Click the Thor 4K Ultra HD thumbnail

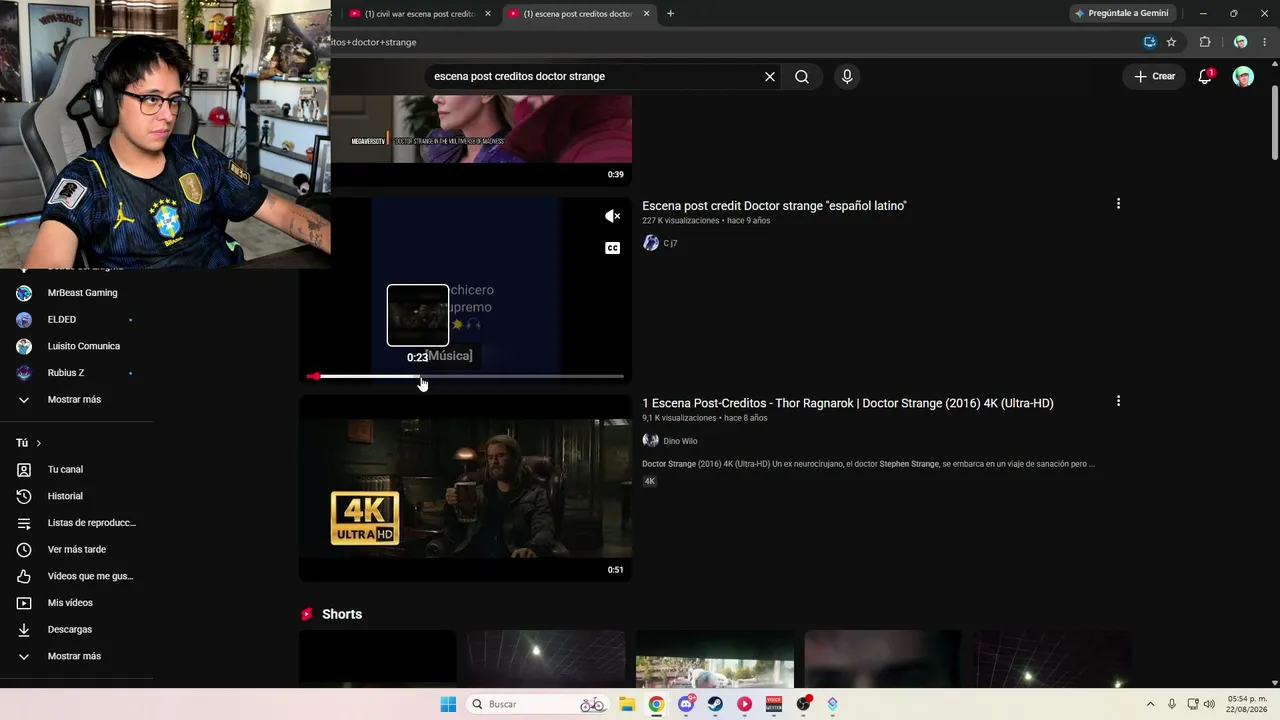465,488
